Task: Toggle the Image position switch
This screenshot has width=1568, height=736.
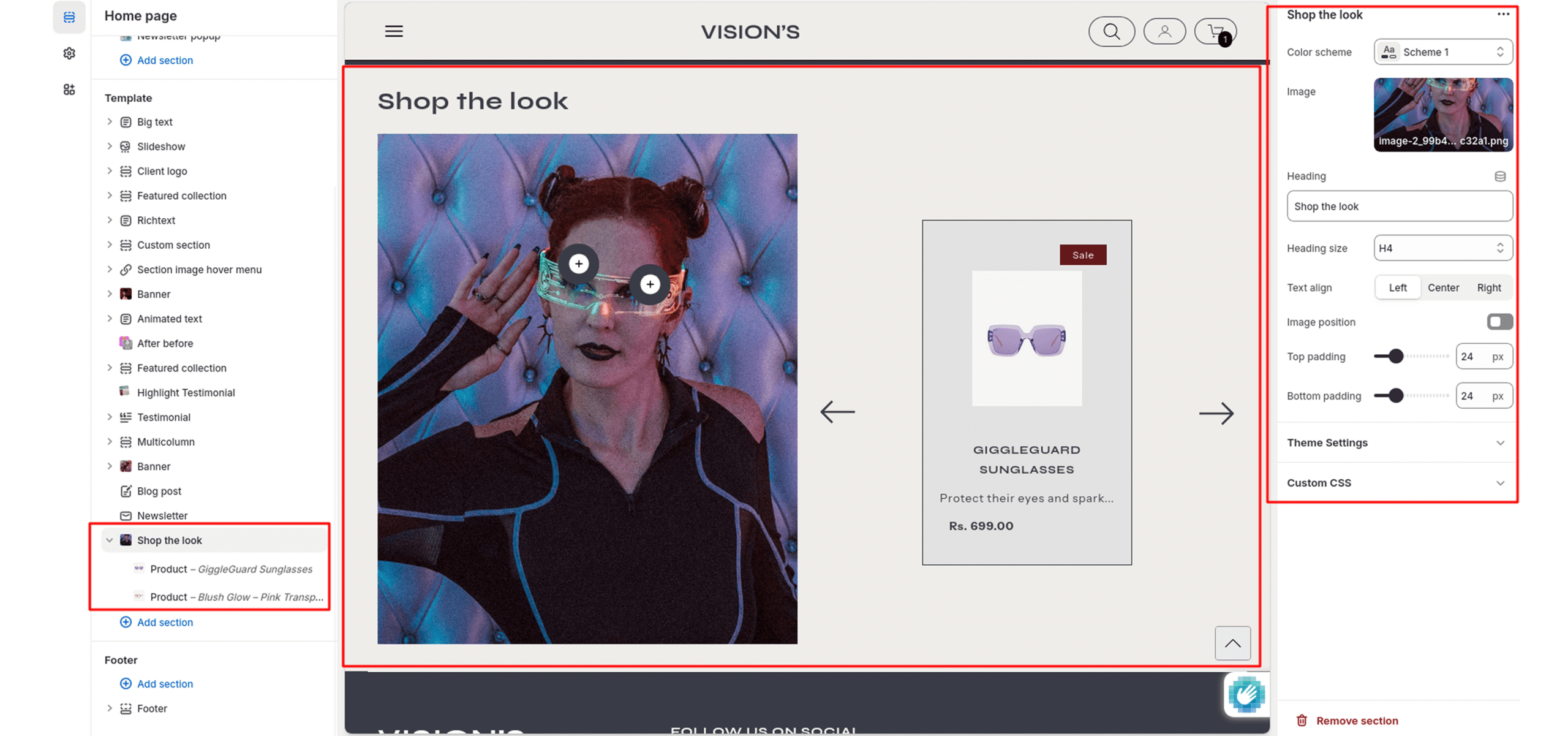Action: click(x=1499, y=321)
